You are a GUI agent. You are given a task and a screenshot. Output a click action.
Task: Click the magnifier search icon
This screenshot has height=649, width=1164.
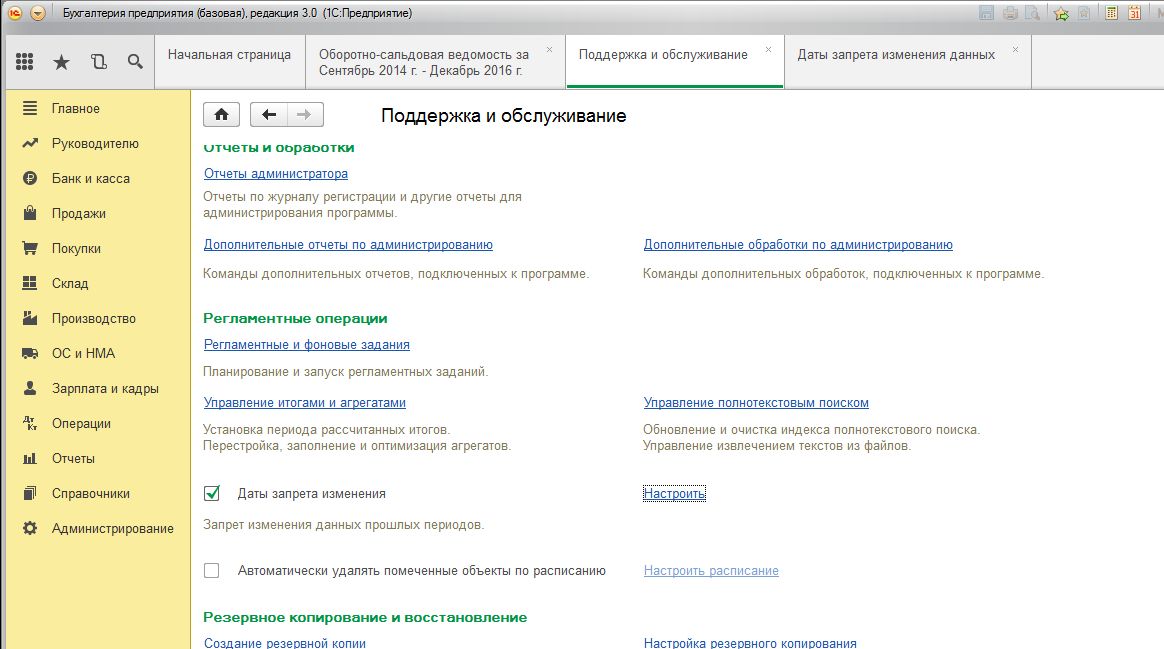(135, 62)
